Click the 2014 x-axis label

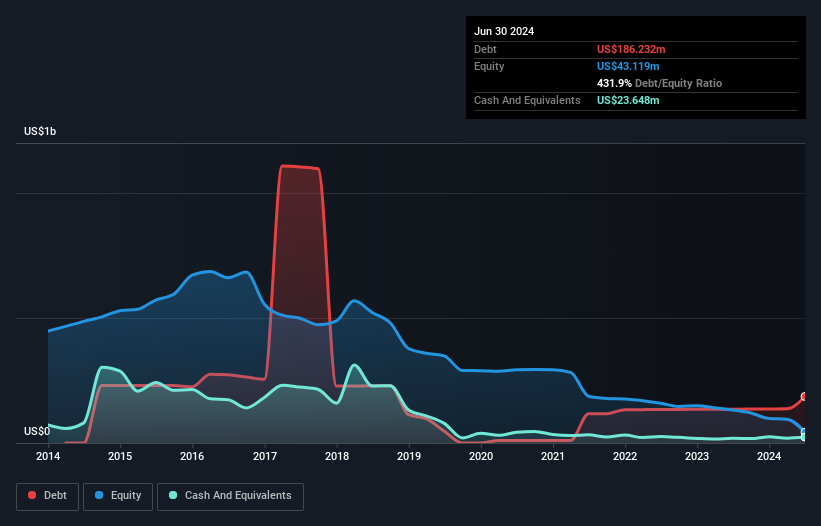pyautogui.click(x=48, y=456)
